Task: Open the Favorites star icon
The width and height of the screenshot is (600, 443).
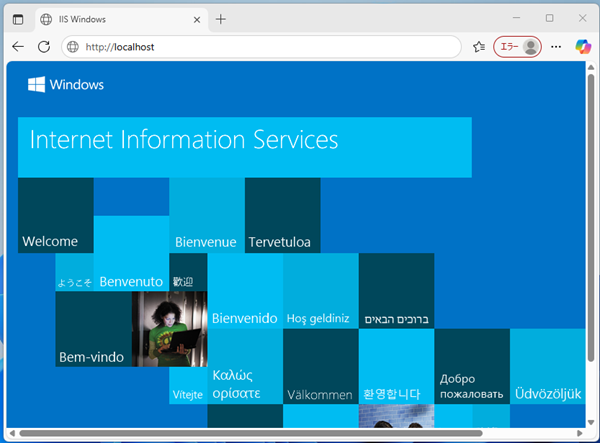Action: coord(479,47)
